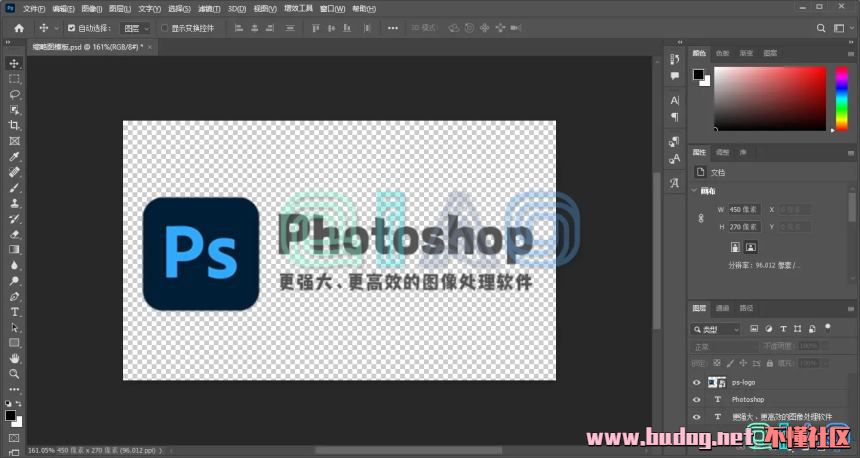This screenshot has width=860, height=458.
Task: Toggle the width-height link icon
Action: (x=701, y=218)
